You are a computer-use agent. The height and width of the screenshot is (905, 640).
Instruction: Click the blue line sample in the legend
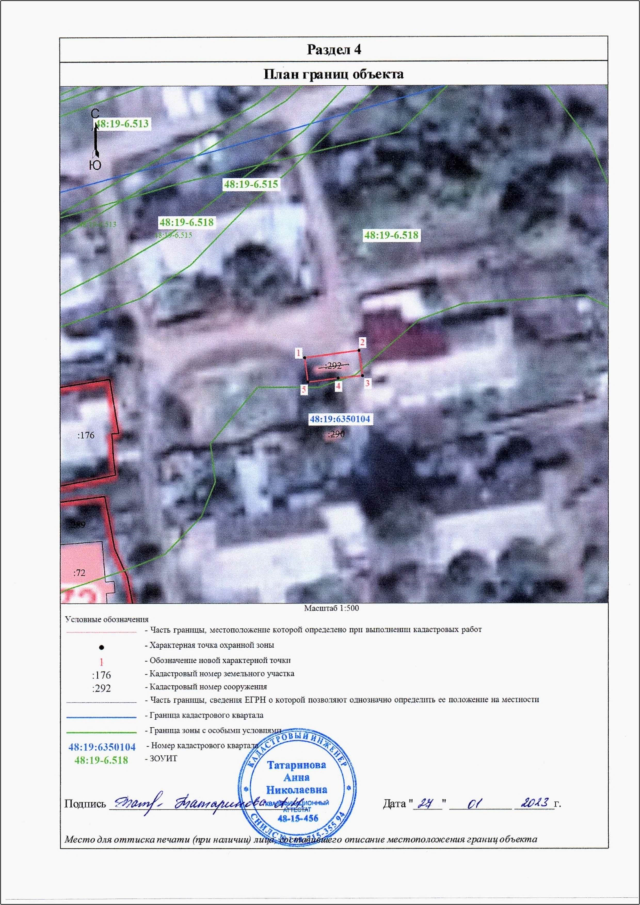99,717
